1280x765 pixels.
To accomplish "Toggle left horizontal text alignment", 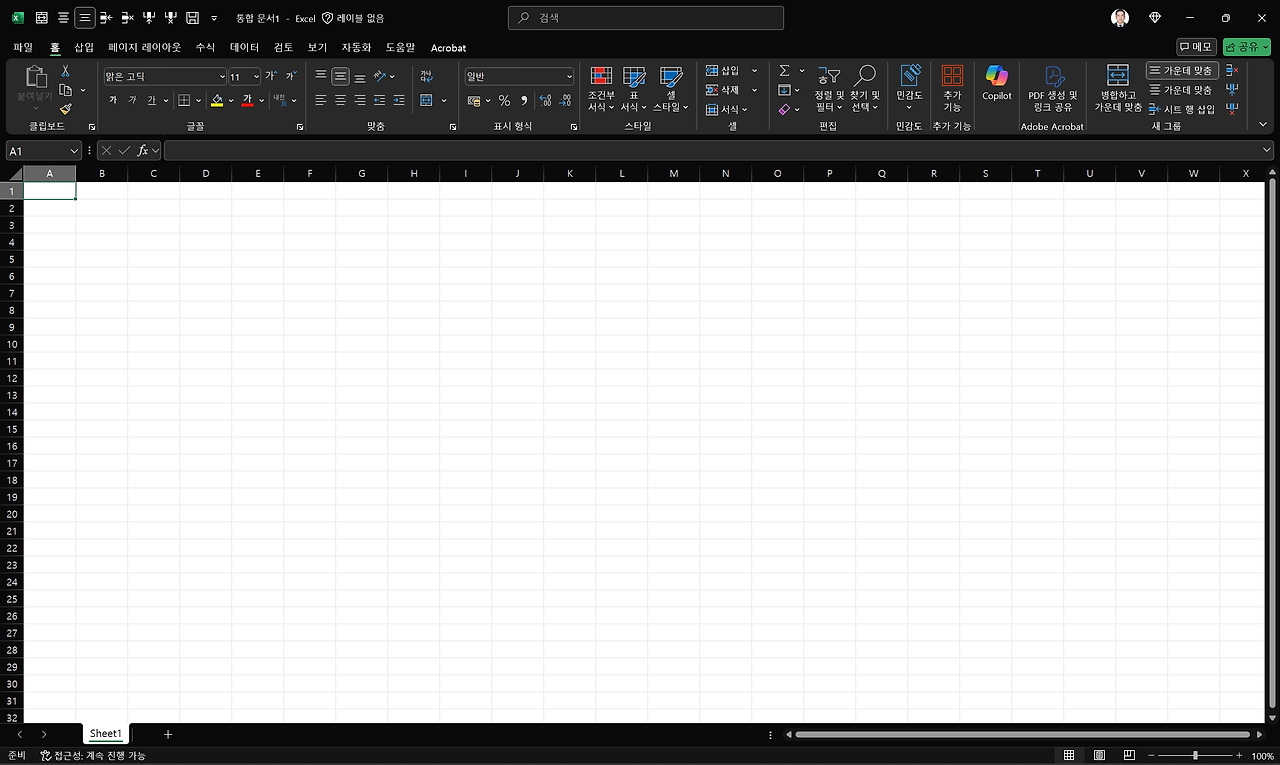I will (x=321, y=100).
